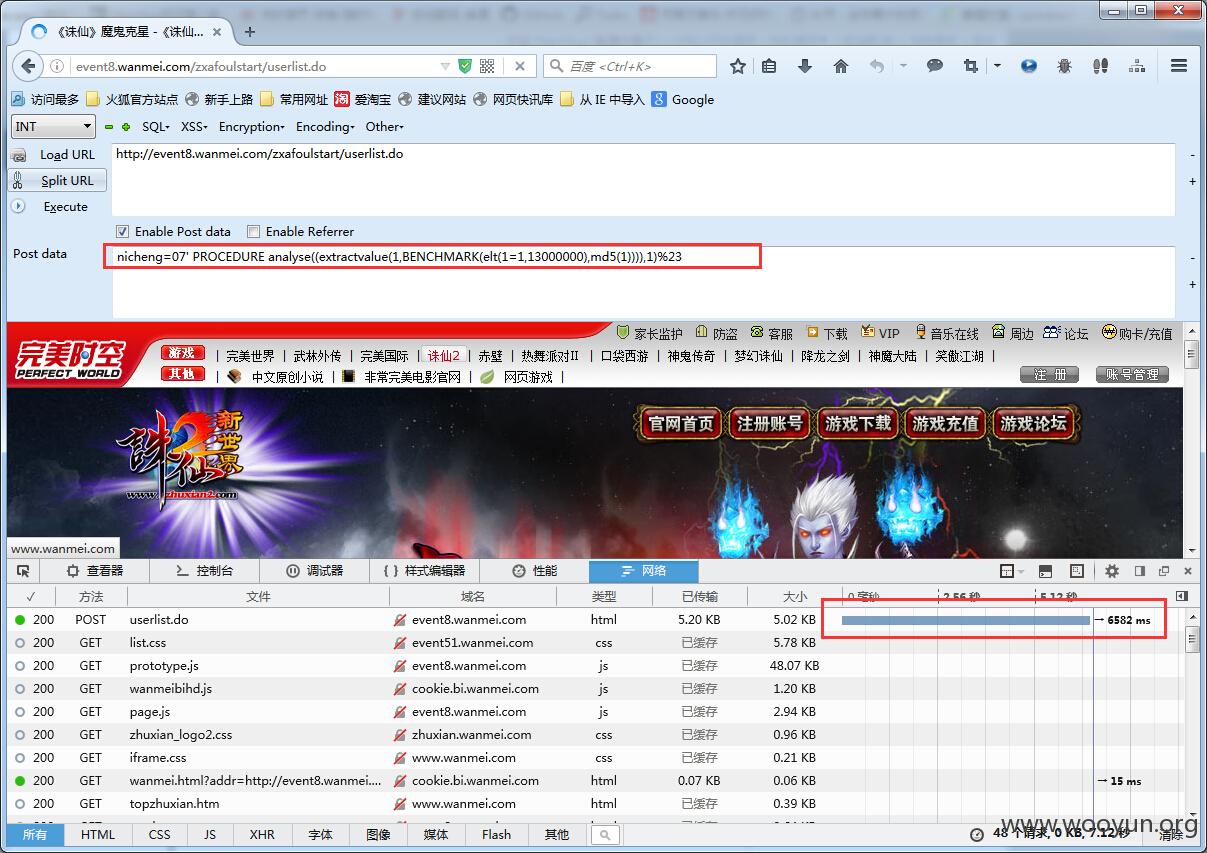Click the split console icon in devtools
This screenshot has width=1207, height=853.
coord(1045,571)
